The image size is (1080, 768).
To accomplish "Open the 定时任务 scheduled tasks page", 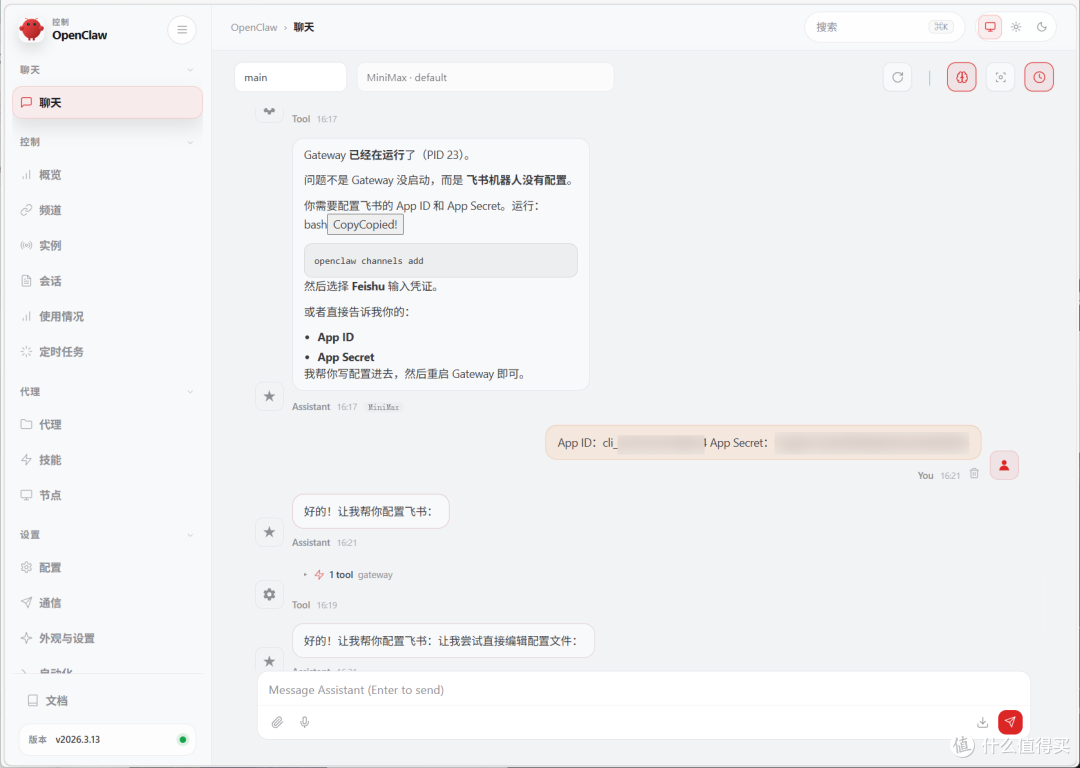I will [x=107, y=352].
